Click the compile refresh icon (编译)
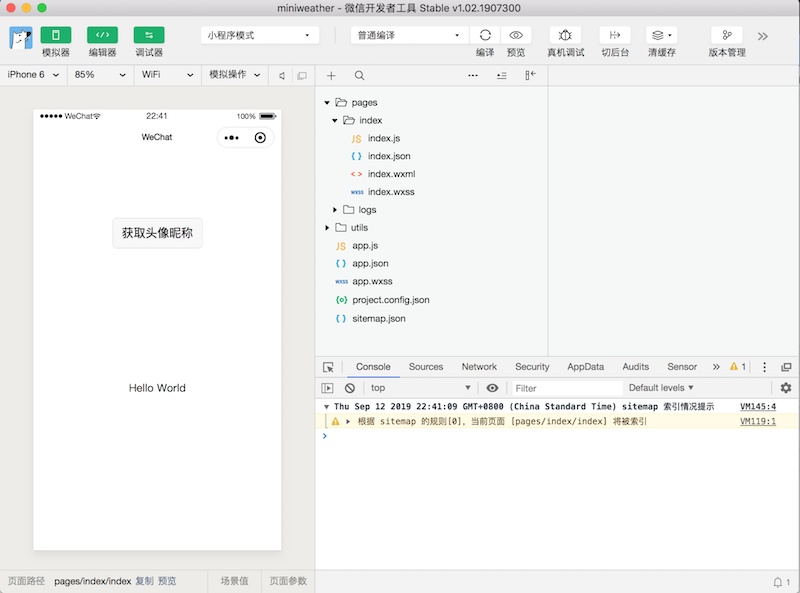The image size is (800, 593). (x=485, y=35)
